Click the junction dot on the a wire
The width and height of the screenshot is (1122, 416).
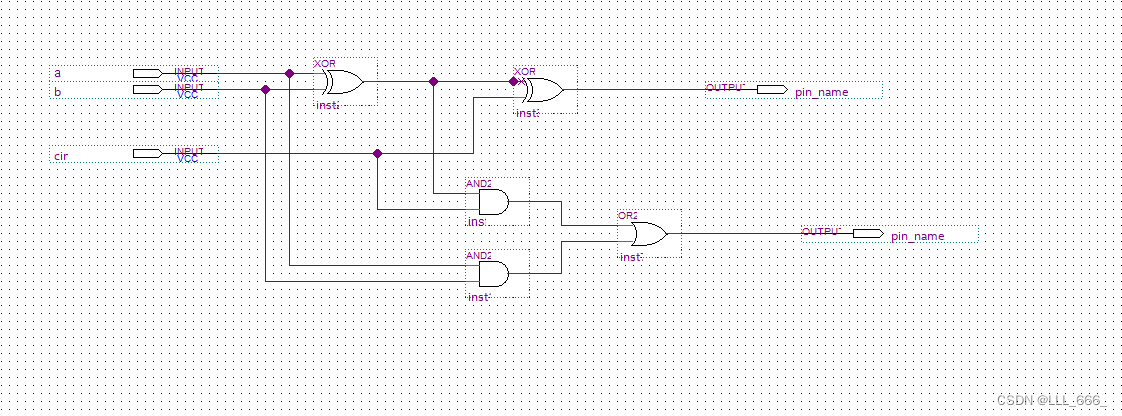click(290, 73)
